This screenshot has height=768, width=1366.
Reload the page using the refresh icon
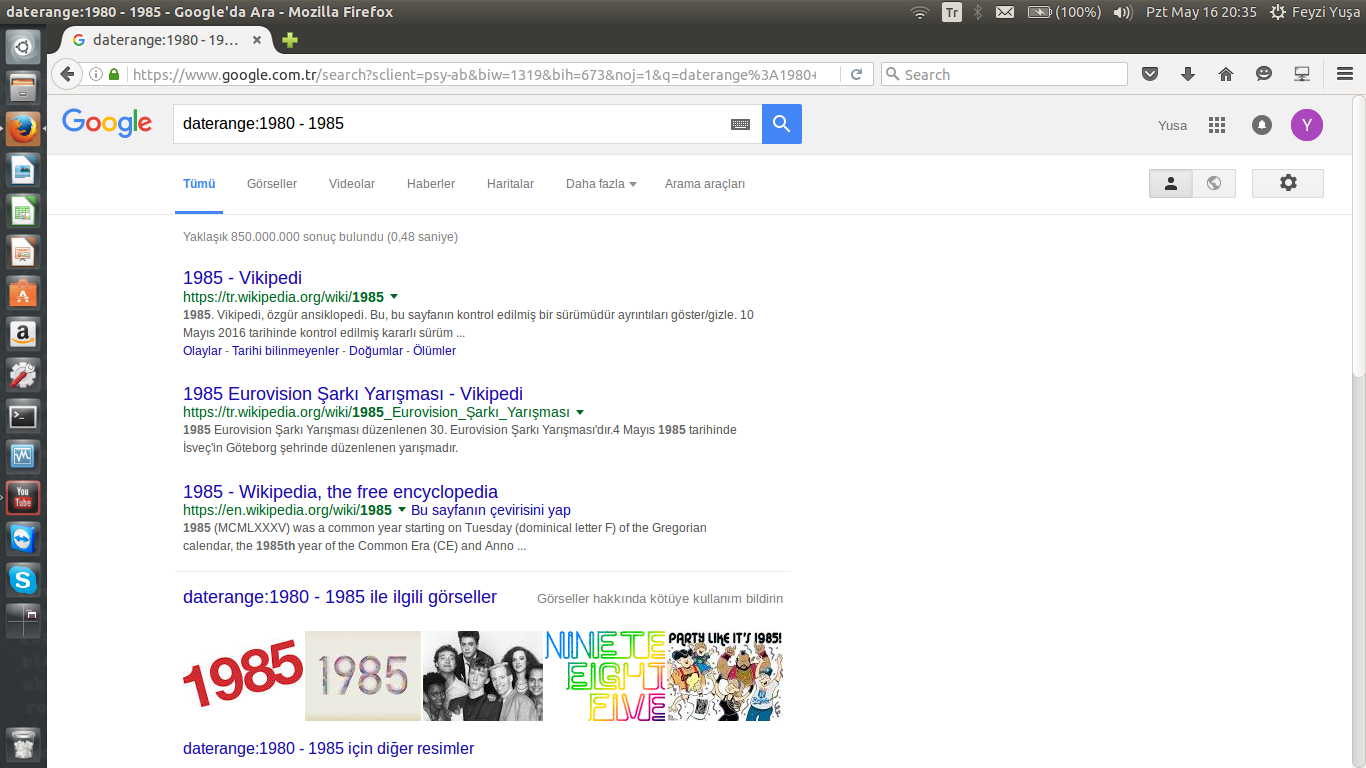coord(856,74)
